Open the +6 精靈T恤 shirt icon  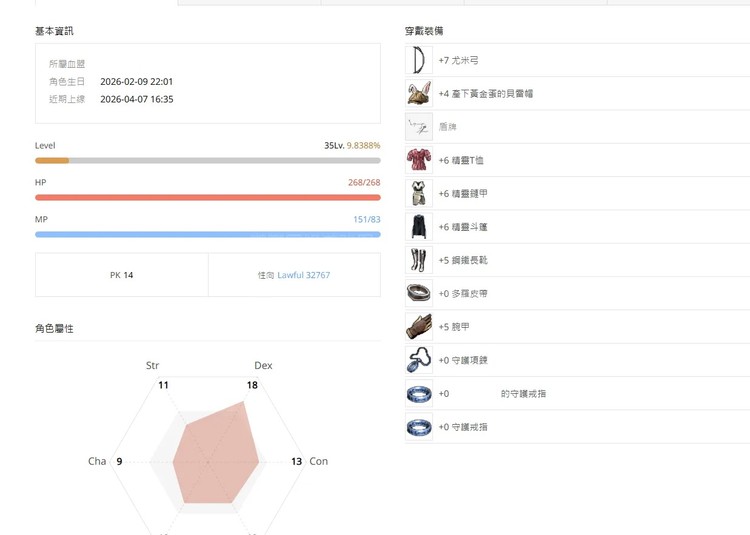(419, 160)
